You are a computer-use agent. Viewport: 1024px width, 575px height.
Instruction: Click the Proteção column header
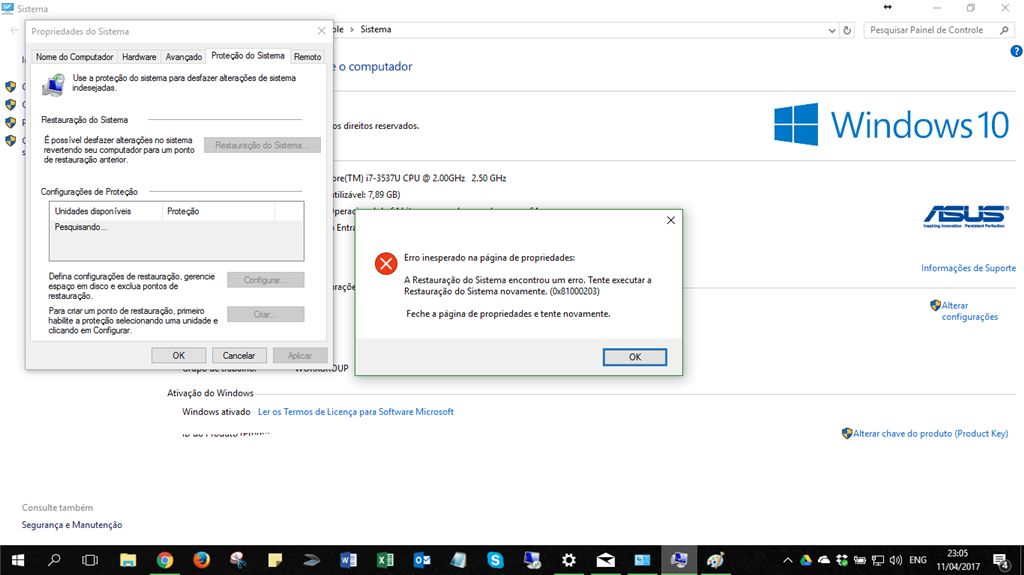(x=218, y=211)
